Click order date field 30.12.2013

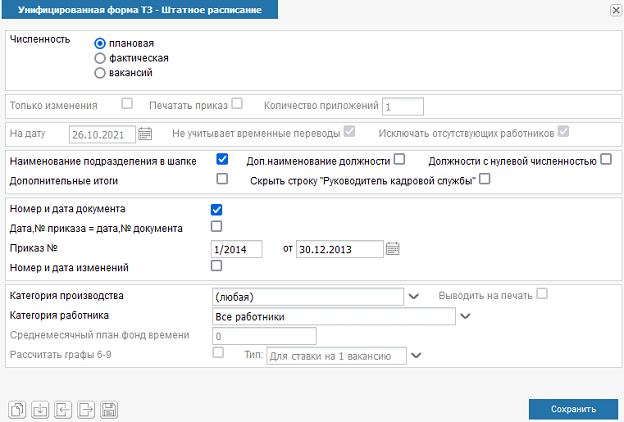340,249
